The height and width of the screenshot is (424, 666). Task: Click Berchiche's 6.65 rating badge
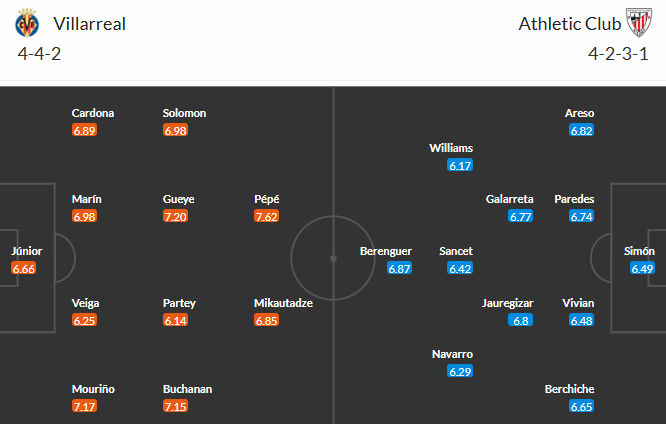[x=582, y=407]
